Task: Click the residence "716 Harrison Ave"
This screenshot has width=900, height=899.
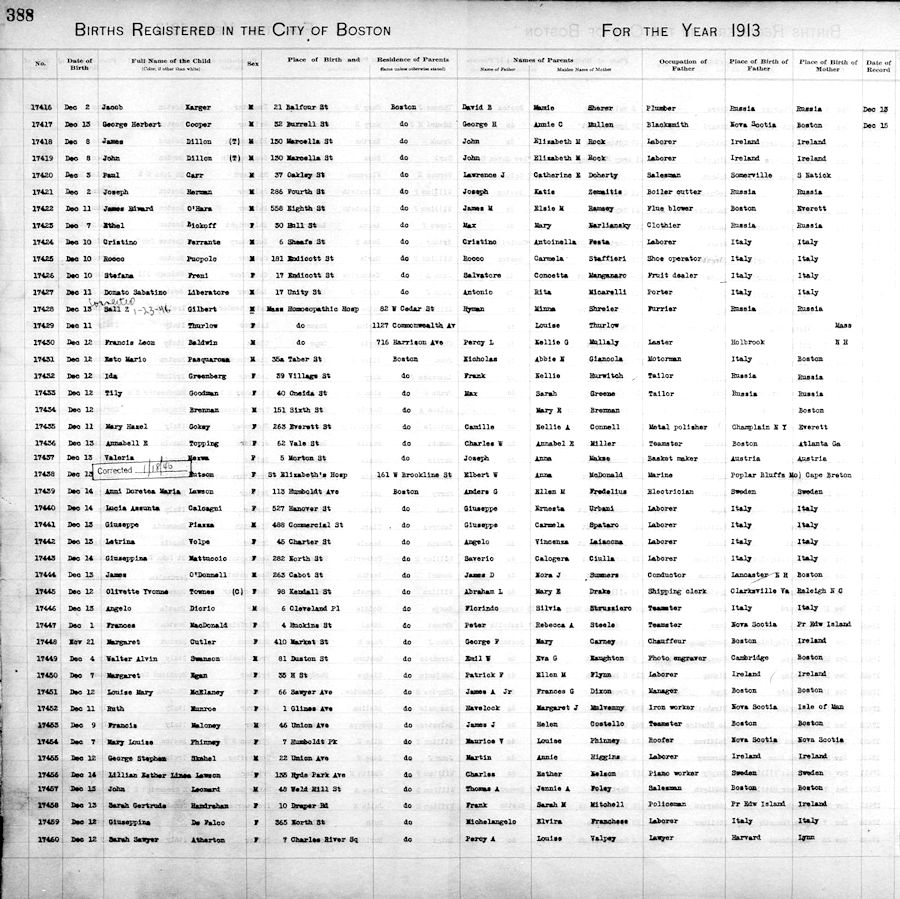Action: tap(409, 342)
